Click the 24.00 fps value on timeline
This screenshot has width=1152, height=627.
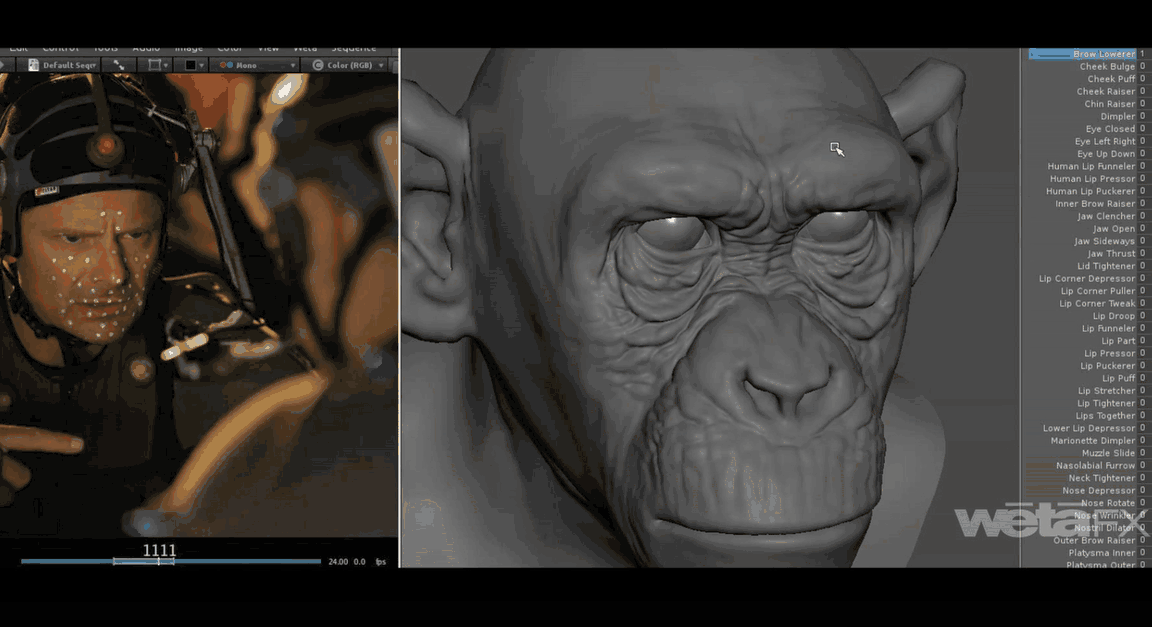tap(338, 562)
